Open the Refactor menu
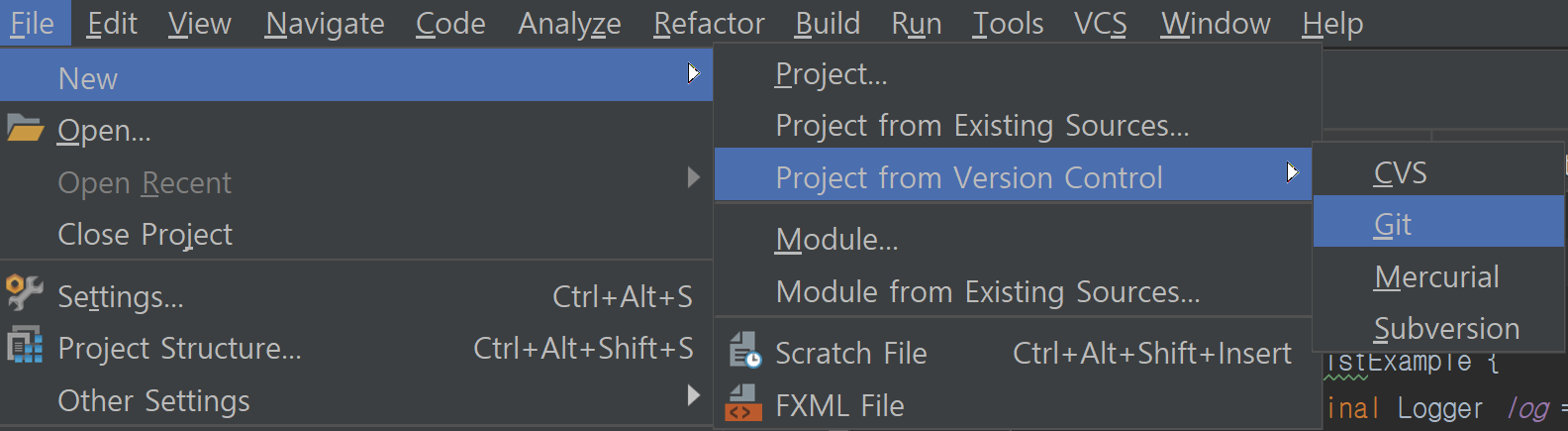Viewport: 1568px width, 431px height. [x=709, y=23]
